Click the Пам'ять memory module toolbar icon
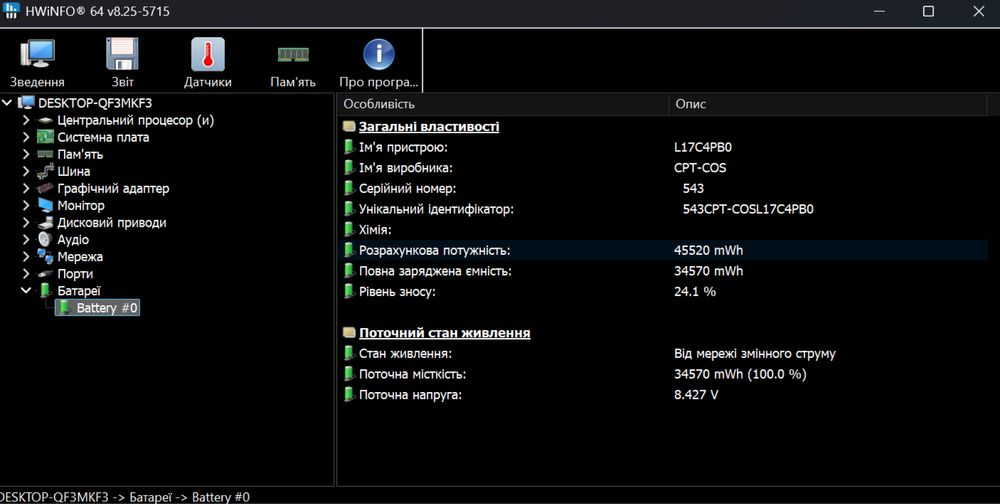Image resolution: width=1000 pixels, height=504 pixels. (293, 54)
